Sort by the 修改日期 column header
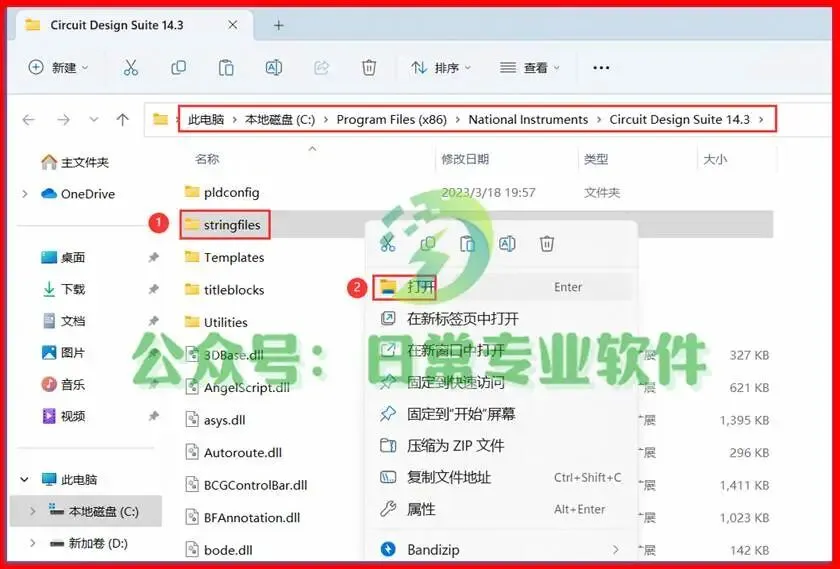 465,159
